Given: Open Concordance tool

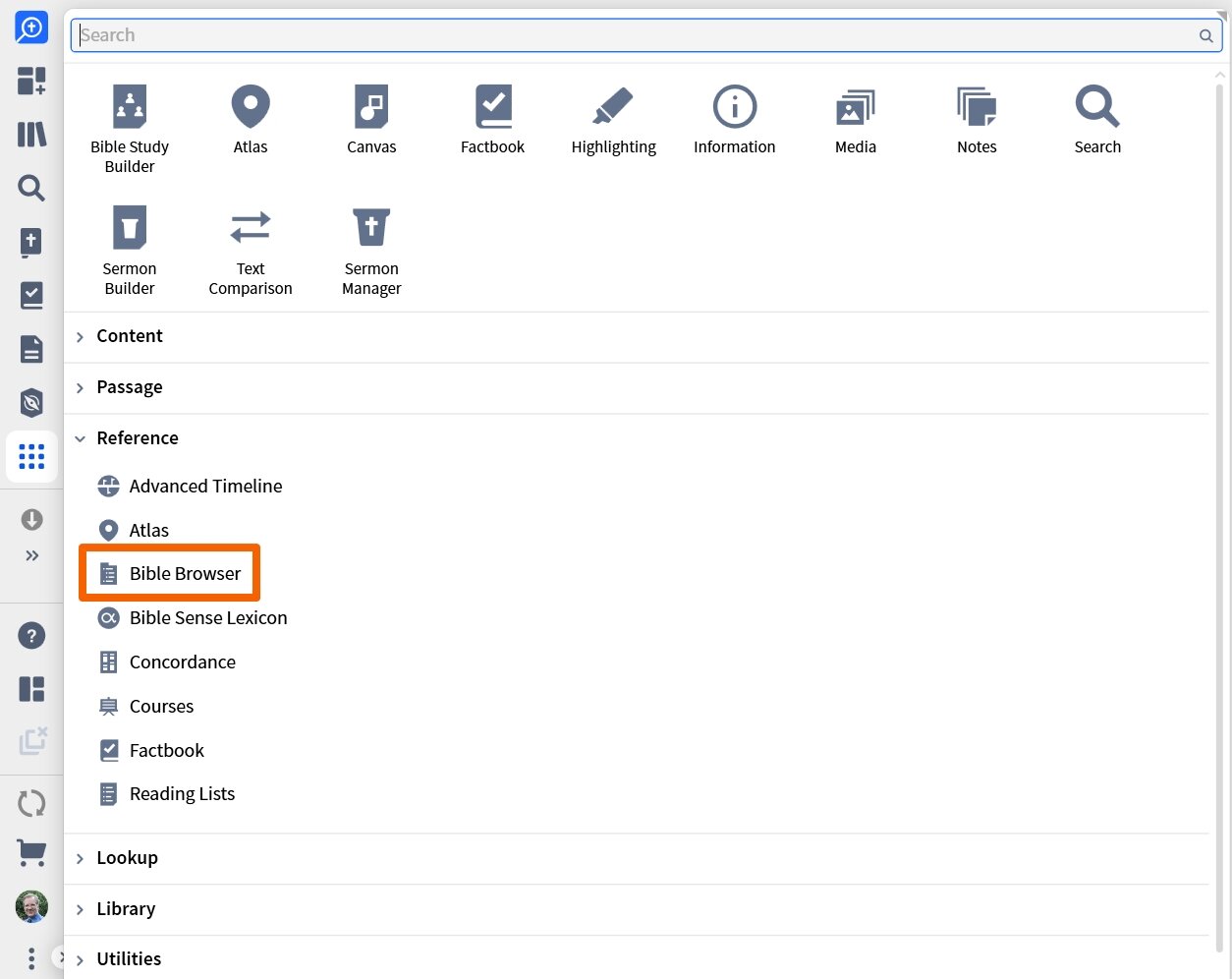Looking at the screenshot, I should coord(167,662).
